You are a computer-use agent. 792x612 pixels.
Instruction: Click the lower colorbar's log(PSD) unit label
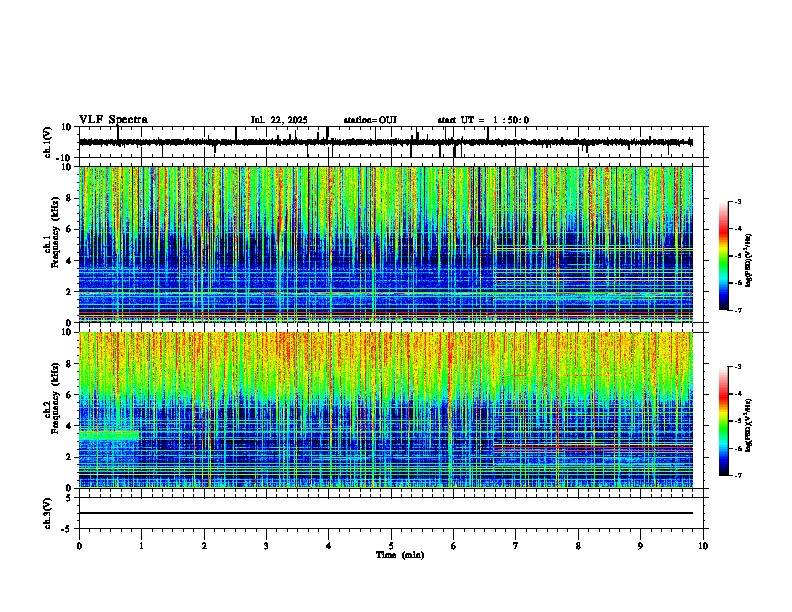[748, 425]
